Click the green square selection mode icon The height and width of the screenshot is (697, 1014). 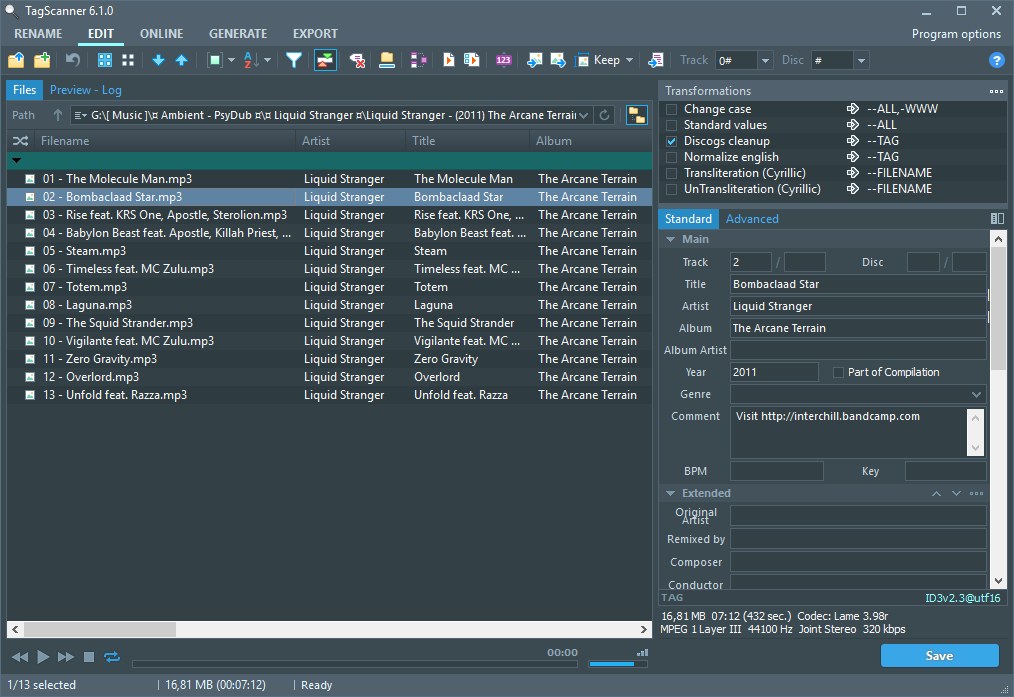tap(215, 60)
